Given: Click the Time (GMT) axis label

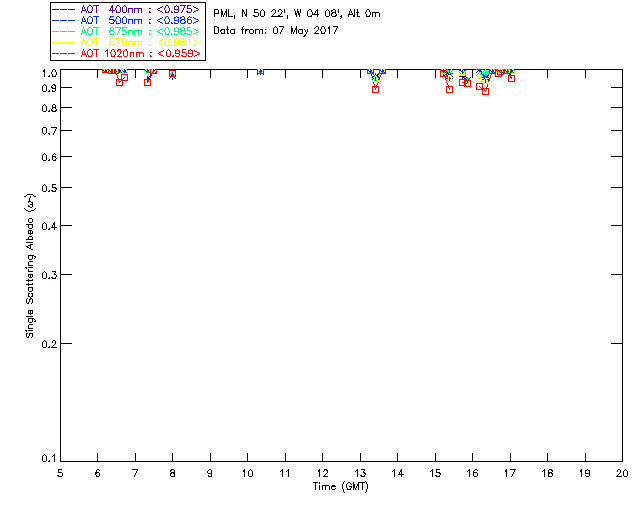Looking at the screenshot, I should click(x=340, y=487).
